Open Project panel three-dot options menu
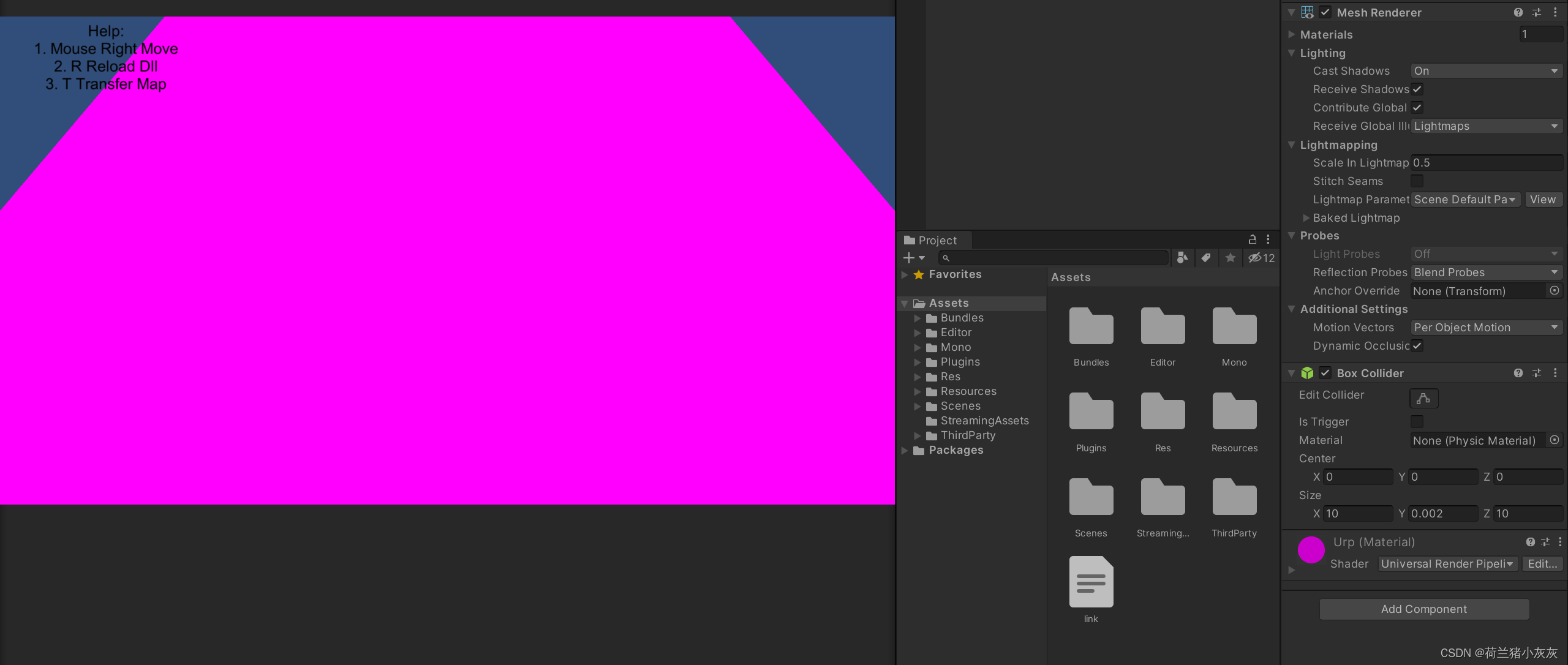 [x=1268, y=240]
